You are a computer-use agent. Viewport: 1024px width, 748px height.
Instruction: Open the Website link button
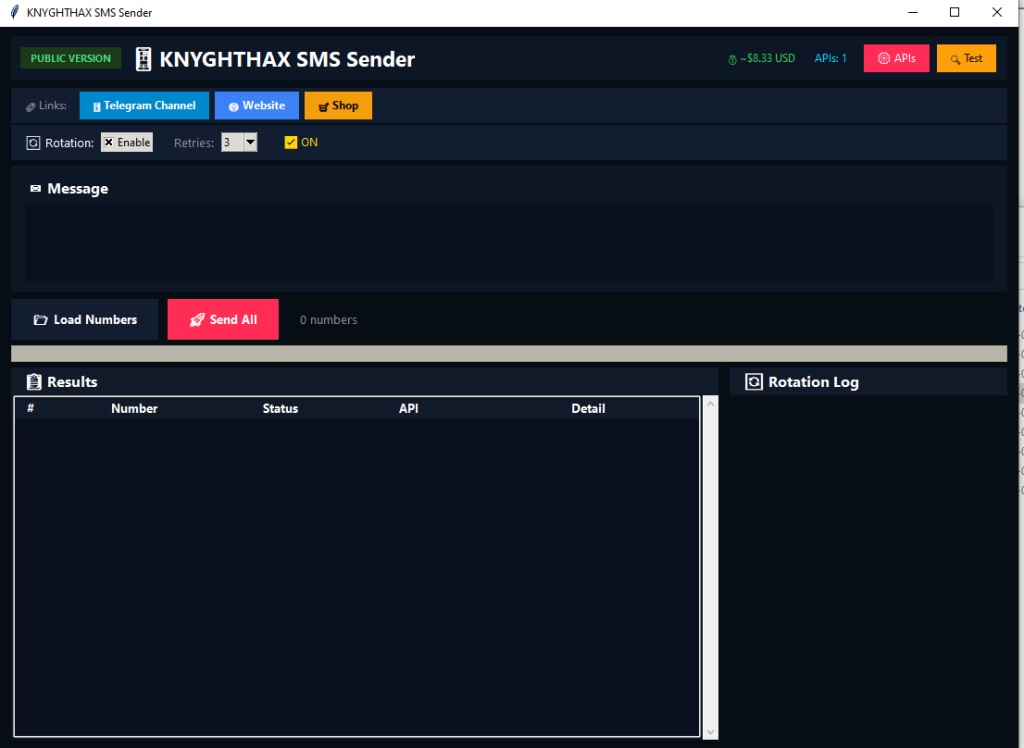click(x=257, y=105)
